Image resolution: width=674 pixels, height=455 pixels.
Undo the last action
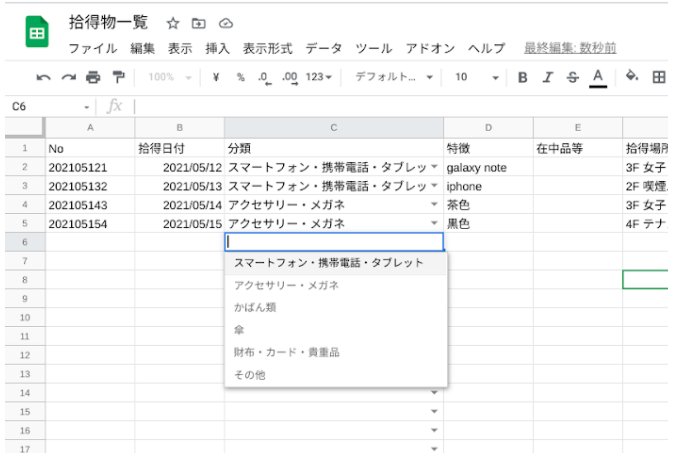point(43,77)
